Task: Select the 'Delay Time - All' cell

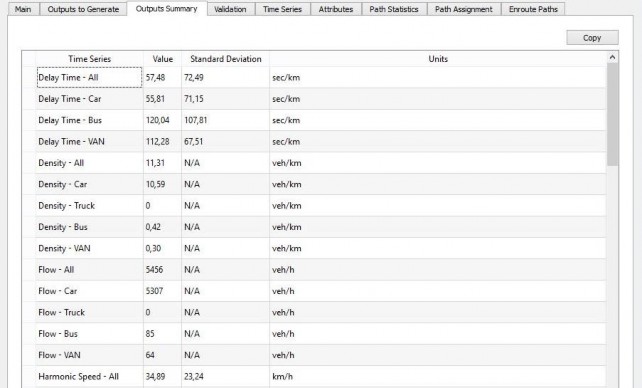Action: (x=89, y=77)
